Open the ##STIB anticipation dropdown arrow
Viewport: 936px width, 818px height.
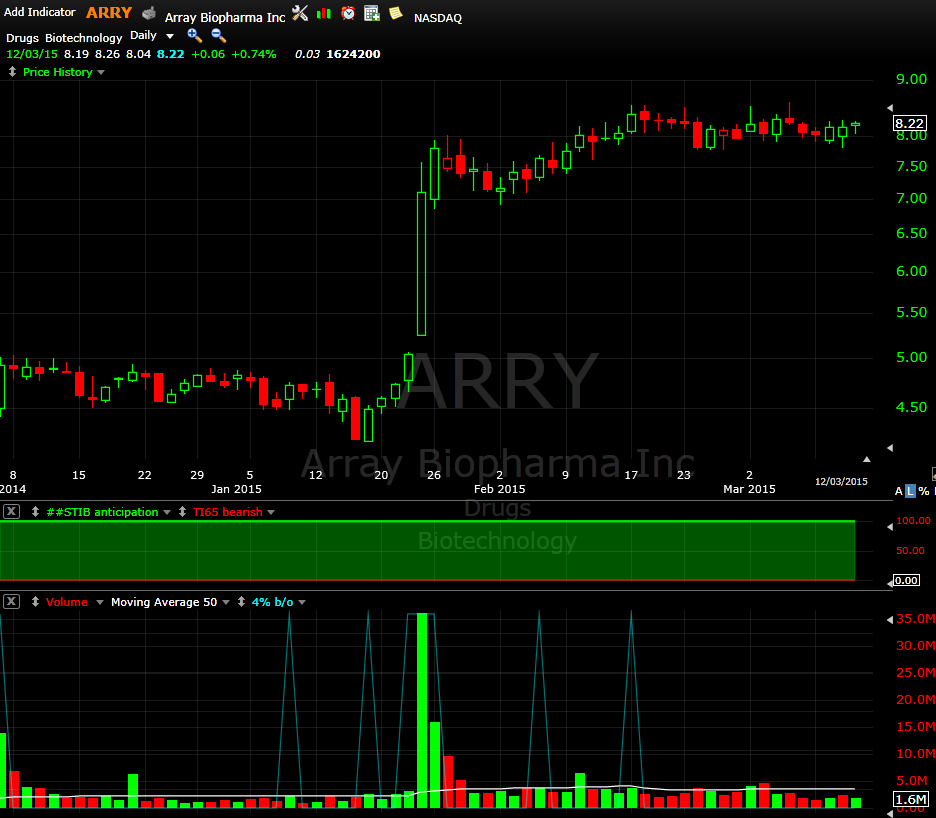click(x=167, y=512)
